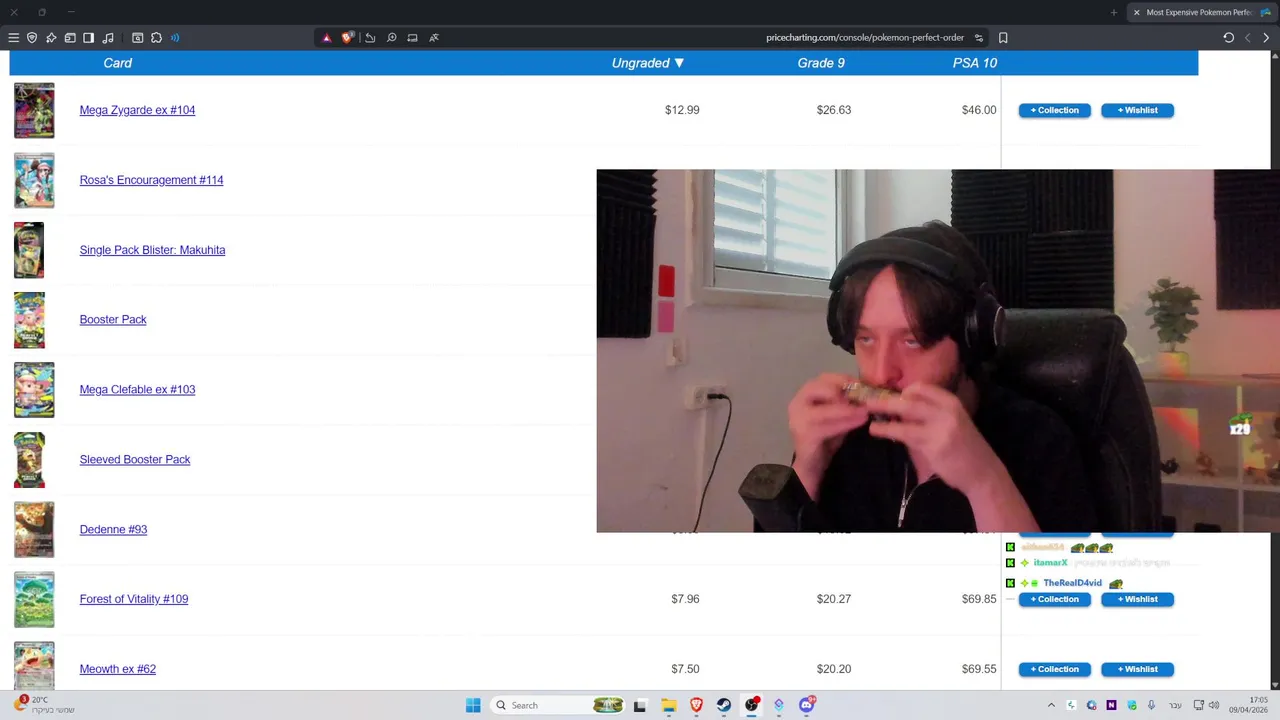Click Mega Zygarde ex card thumbnail
The image size is (1280, 720).
[34, 110]
